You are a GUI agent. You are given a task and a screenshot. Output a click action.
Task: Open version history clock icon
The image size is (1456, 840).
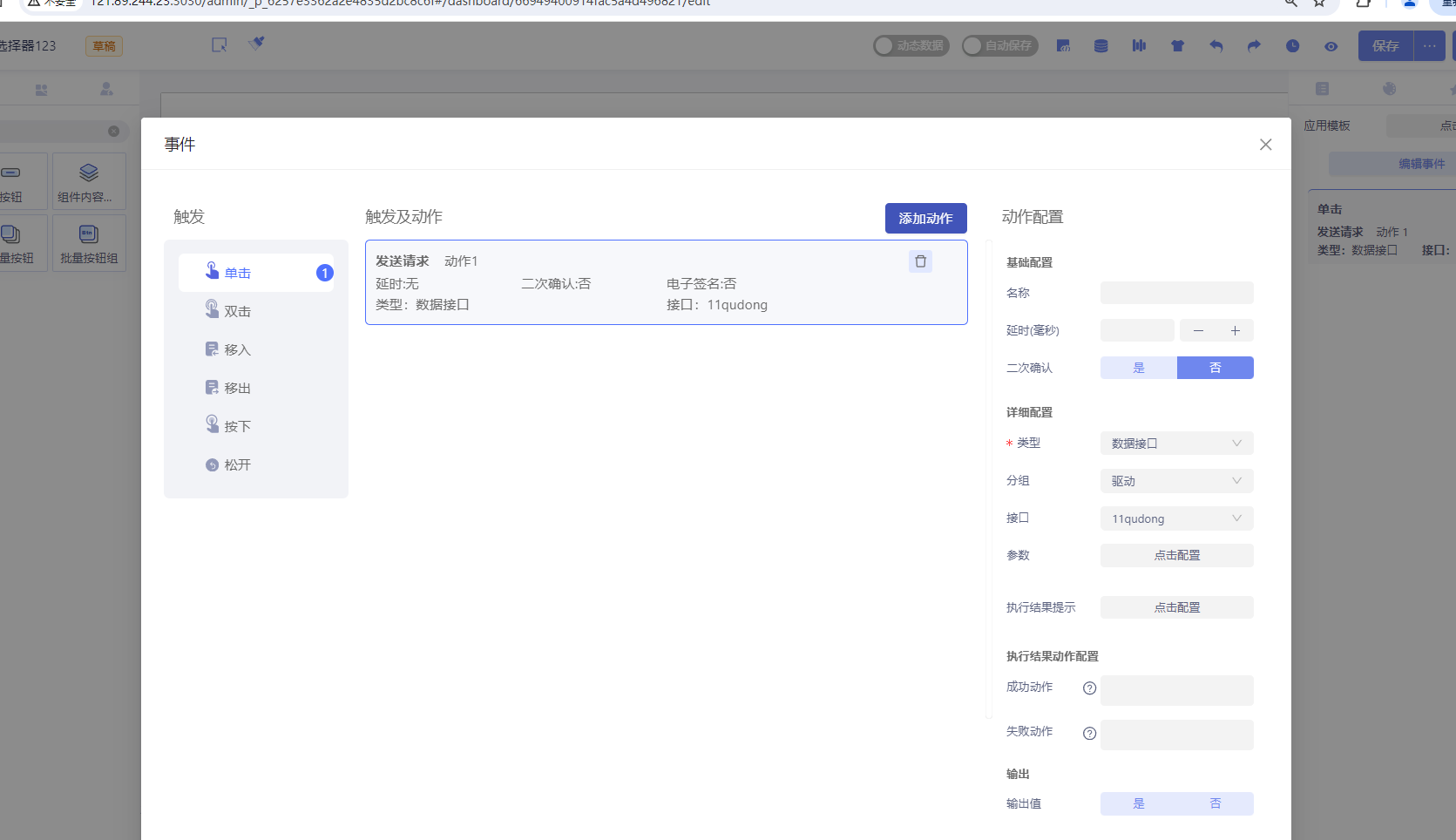tap(1292, 46)
